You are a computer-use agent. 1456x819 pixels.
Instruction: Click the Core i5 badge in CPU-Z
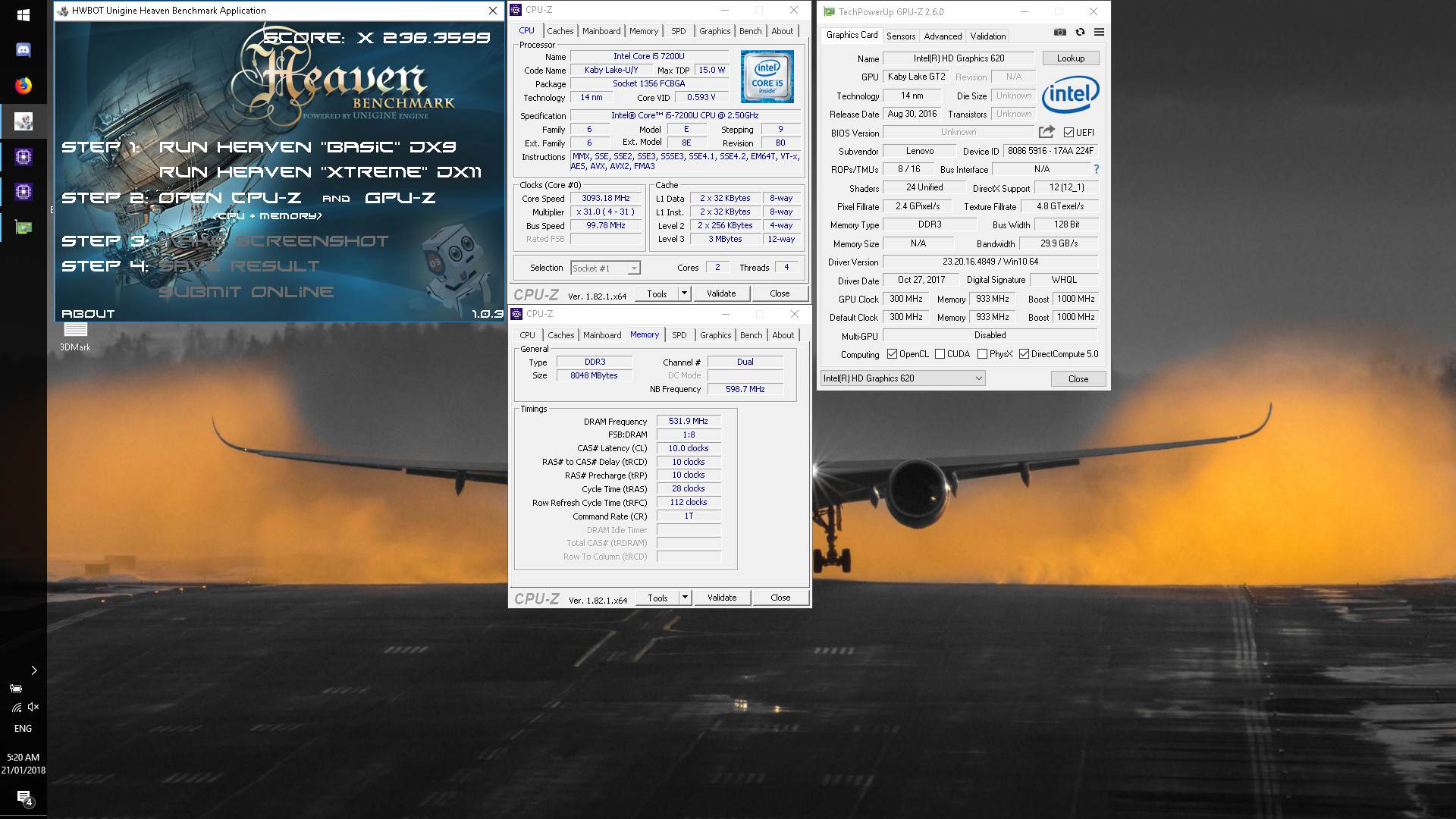click(x=767, y=77)
